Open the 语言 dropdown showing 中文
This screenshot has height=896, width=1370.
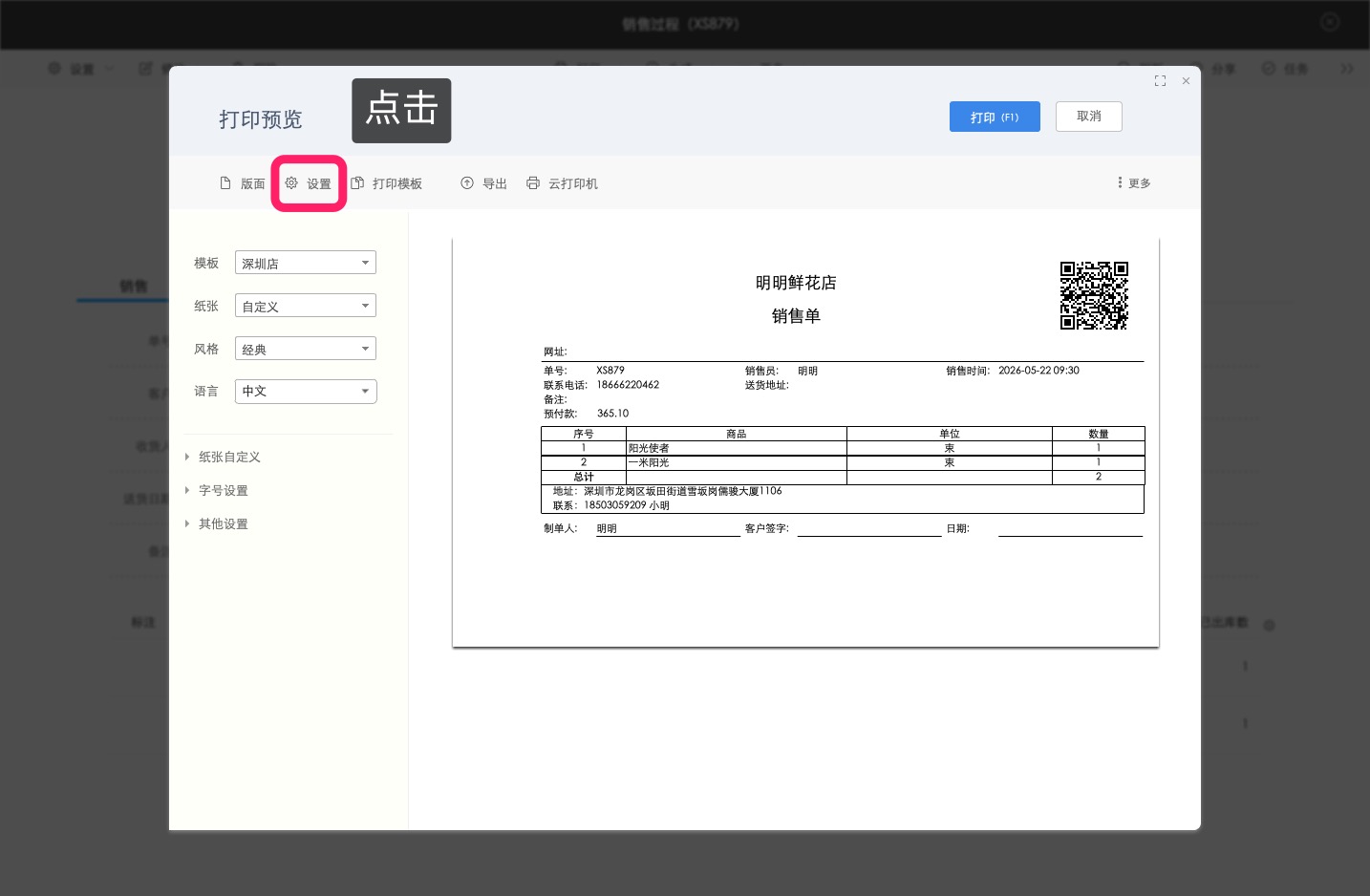pos(306,392)
